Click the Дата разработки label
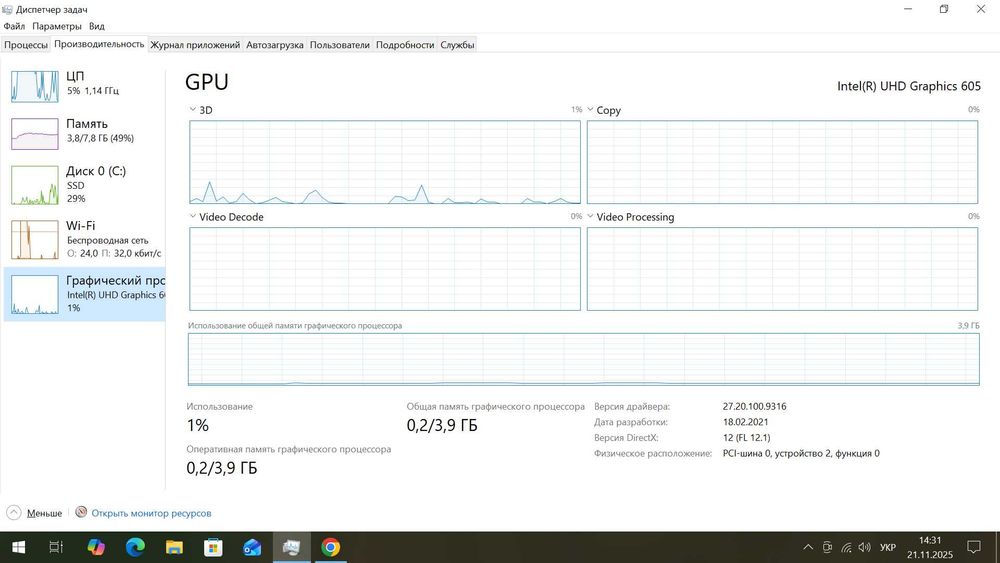 click(x=631, y=422)
